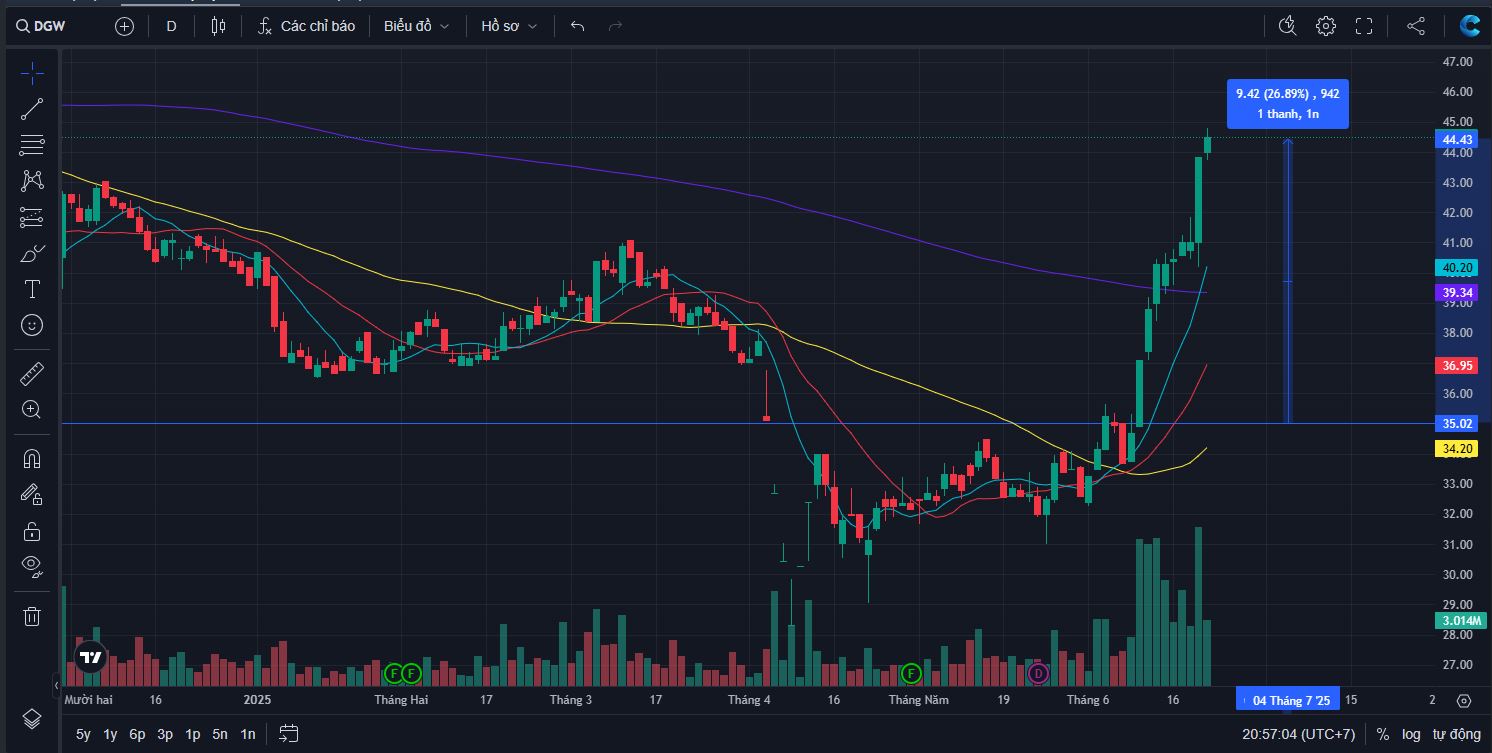Select the ruler measure tool

[32, 374]
